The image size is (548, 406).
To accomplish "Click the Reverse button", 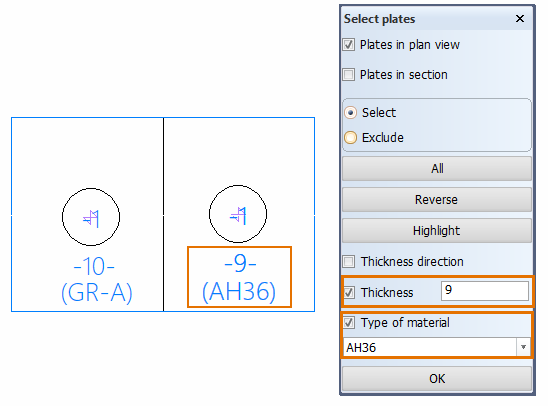I will click(x=437, y=200).
